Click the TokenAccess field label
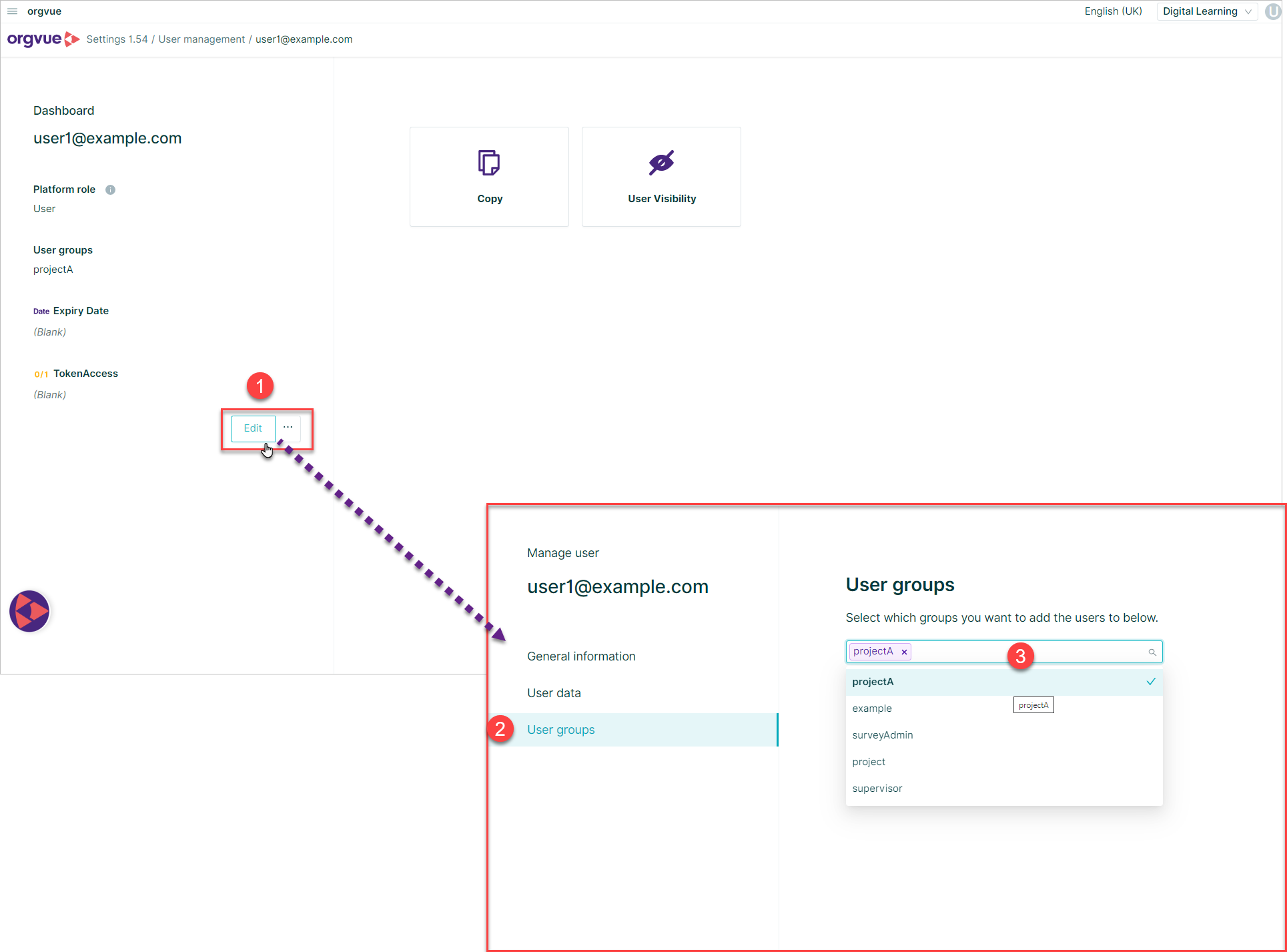 [85, 374]
